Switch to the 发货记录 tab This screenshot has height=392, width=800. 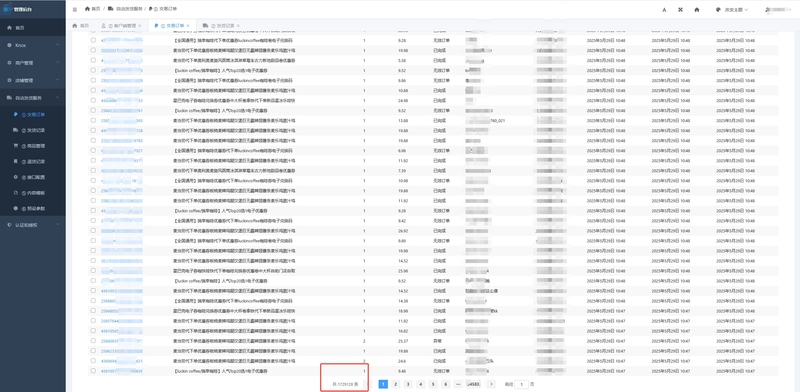click(x=221, y=26)
